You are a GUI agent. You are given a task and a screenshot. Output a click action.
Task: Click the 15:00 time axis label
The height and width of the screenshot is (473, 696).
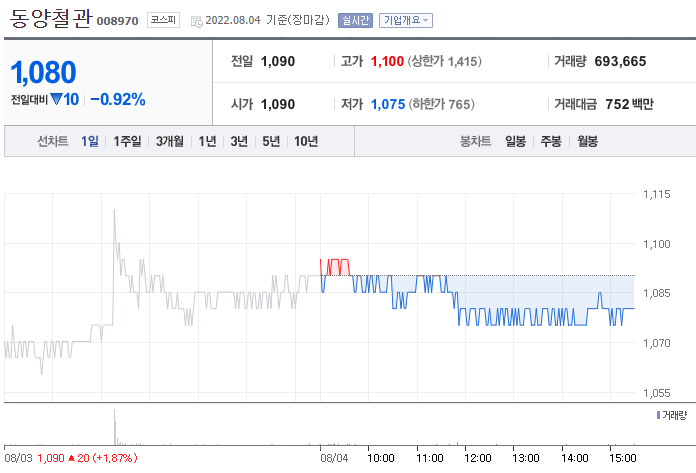pyautogui.click(x=622, y=458)
